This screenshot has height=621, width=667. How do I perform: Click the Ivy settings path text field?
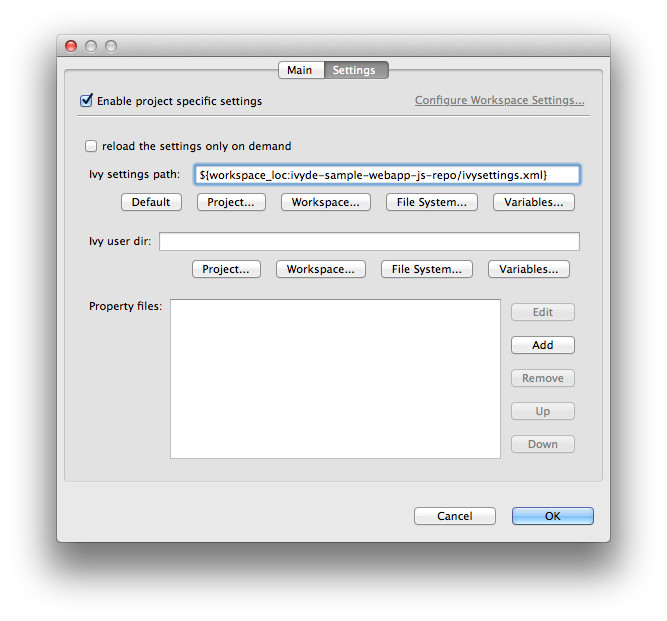[387, 174]
